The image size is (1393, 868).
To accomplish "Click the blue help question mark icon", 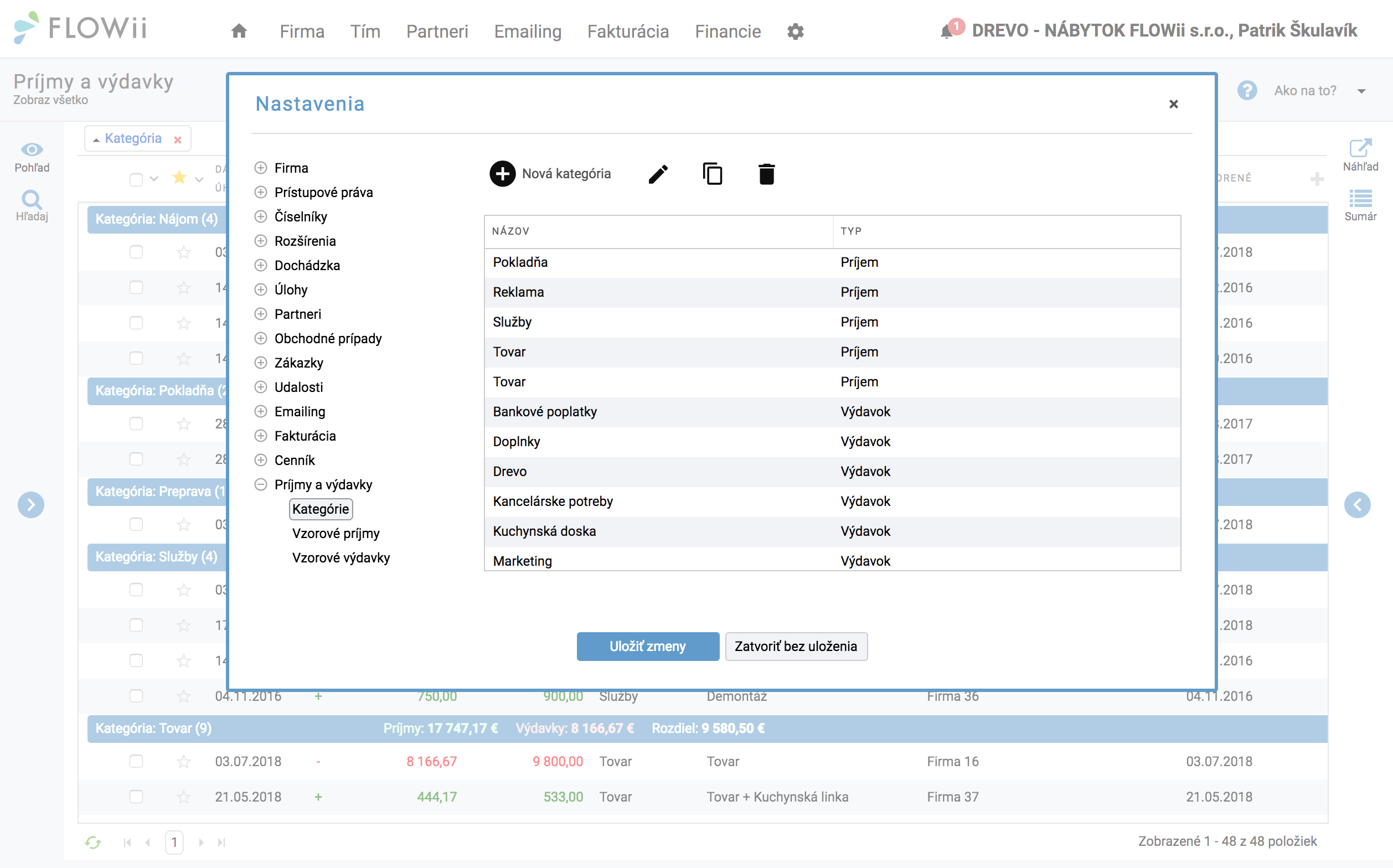I will (1247, 91).
